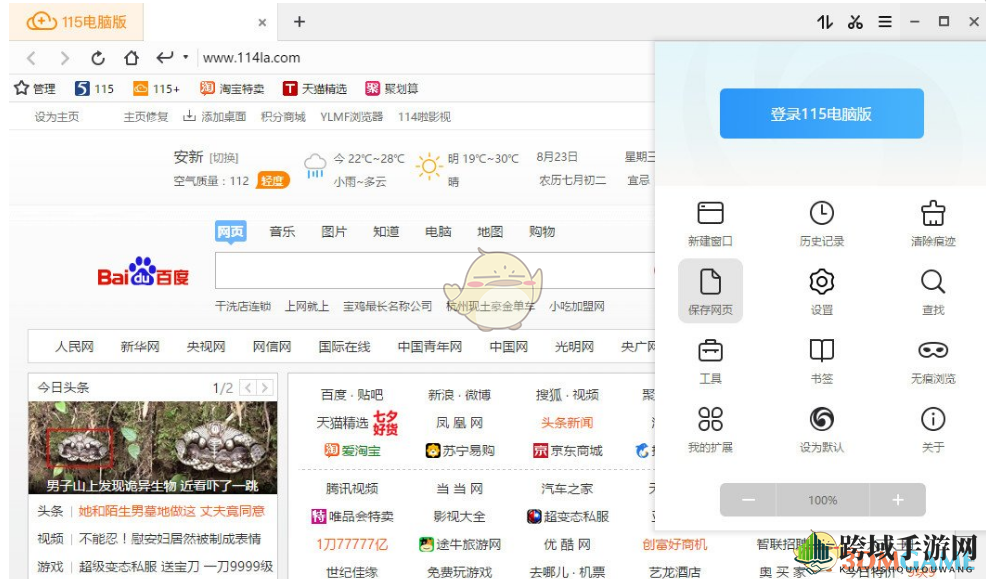Open the 115 bookmark

coord(94,89)
